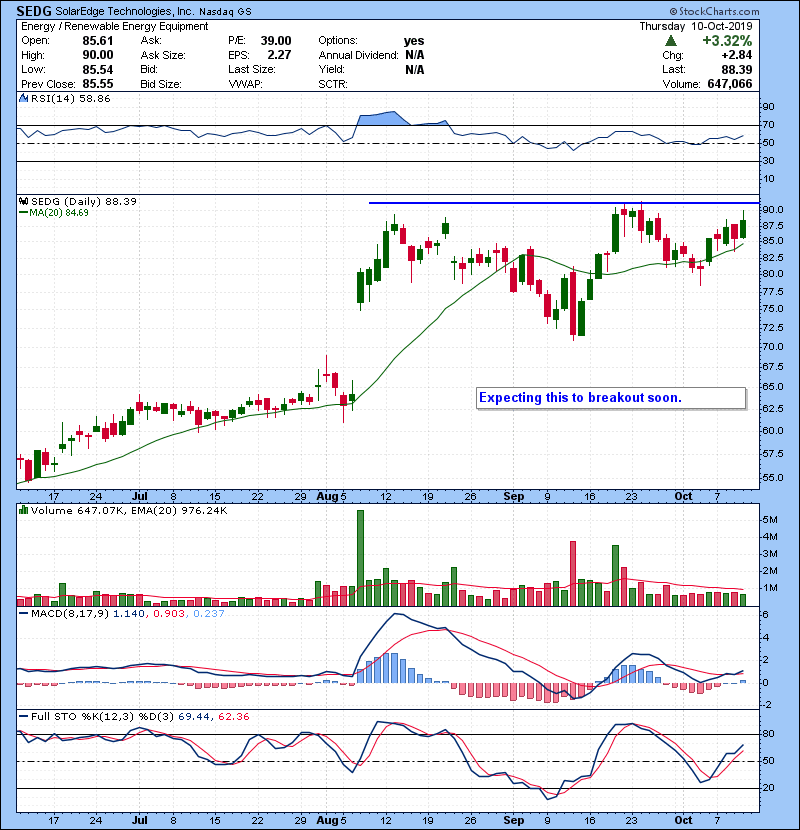Click the Thursday 10-Oct-2019 date

tap(696, 26)
